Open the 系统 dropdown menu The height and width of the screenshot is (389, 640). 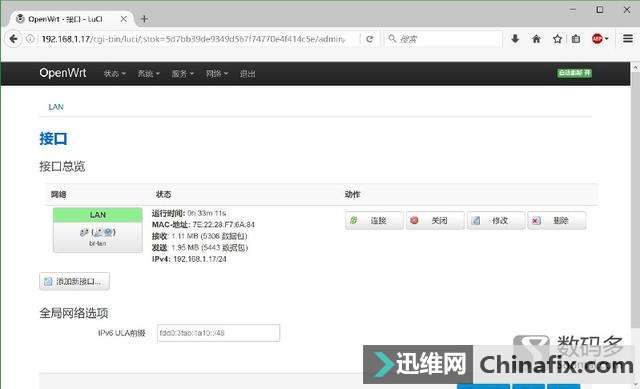click(x=148, y=74)
